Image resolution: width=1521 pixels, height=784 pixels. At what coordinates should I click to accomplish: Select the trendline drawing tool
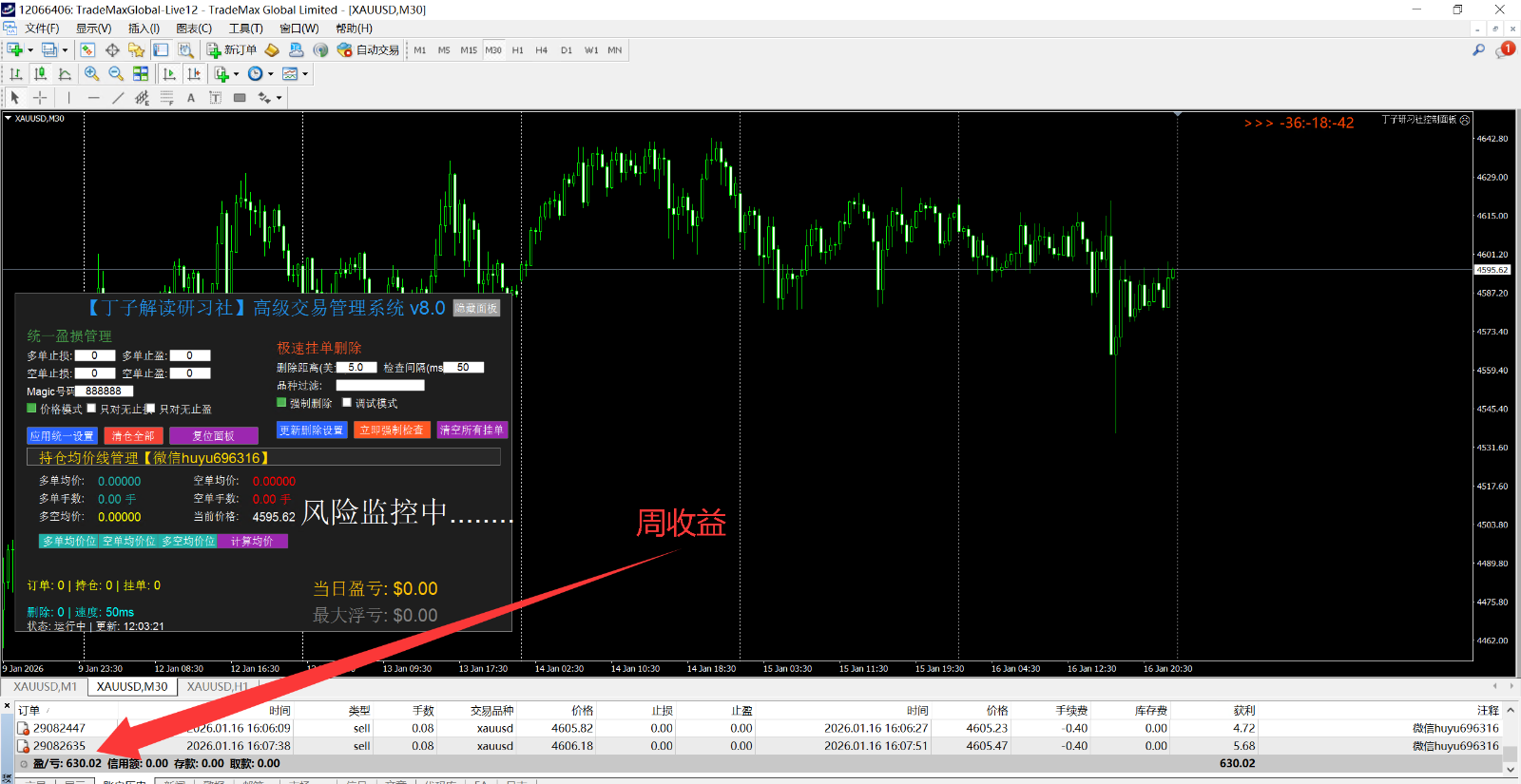[x=118, y=97]
